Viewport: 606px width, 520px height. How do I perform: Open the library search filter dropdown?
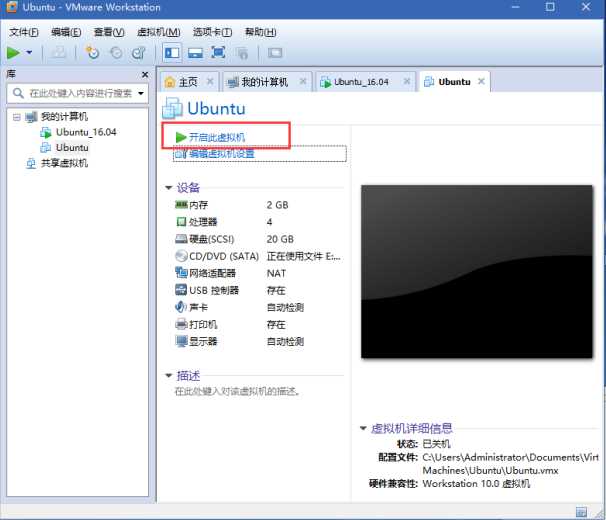[x=141, y=93]
